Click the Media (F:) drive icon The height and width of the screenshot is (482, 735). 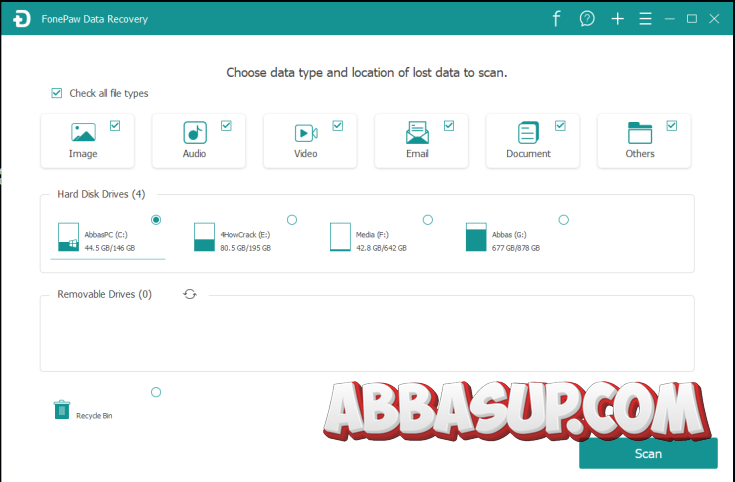coord(340,237)
